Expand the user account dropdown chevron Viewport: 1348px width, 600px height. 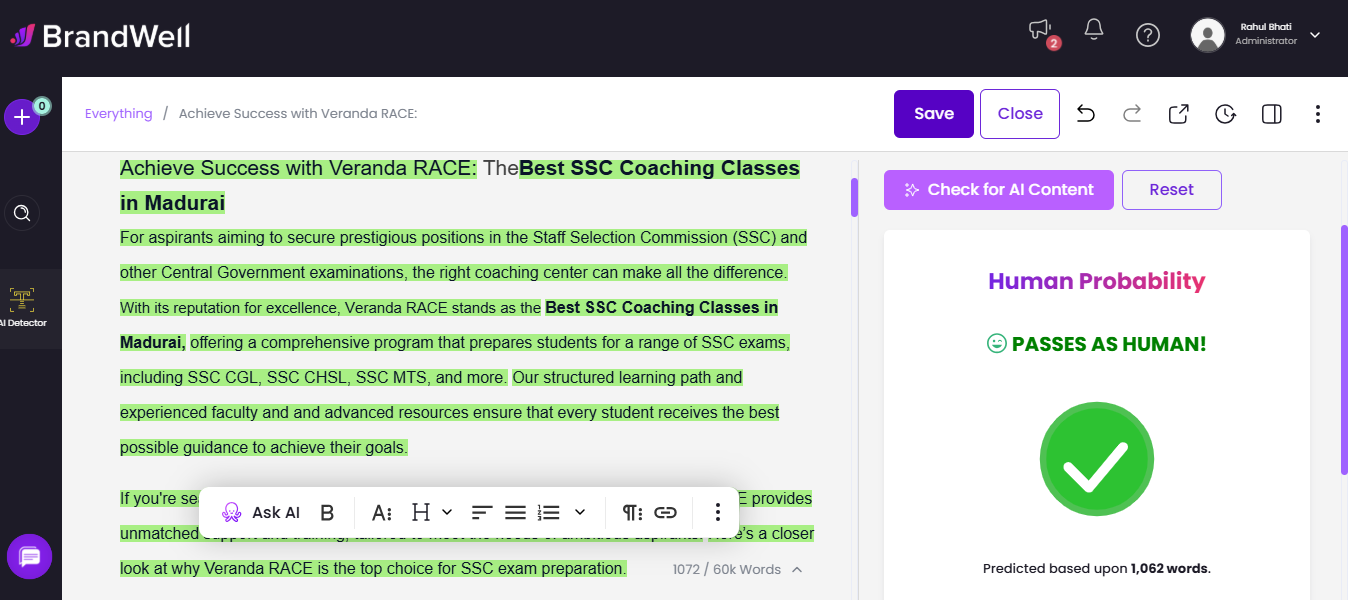point(1315,35)
